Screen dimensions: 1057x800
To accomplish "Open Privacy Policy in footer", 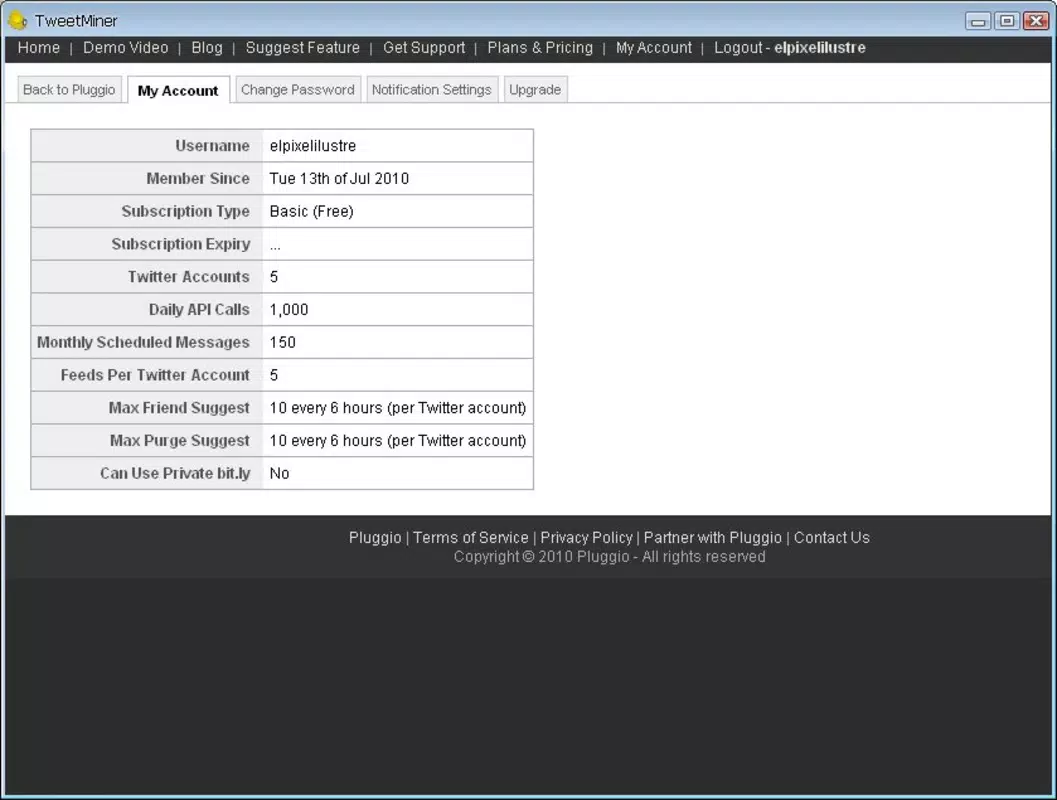I will pyautogui.click(x=586, y=538).
